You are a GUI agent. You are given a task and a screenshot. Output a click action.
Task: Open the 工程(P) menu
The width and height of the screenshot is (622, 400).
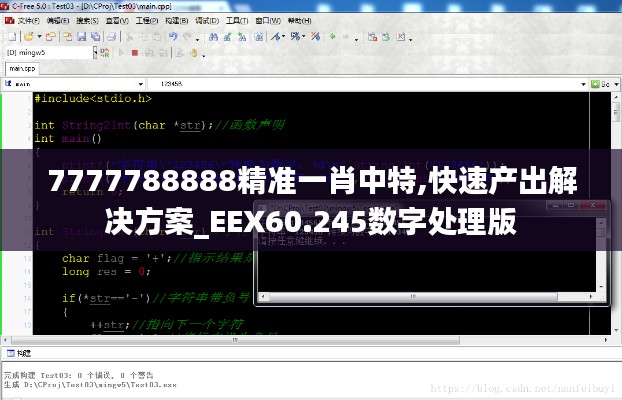[147, 21]
